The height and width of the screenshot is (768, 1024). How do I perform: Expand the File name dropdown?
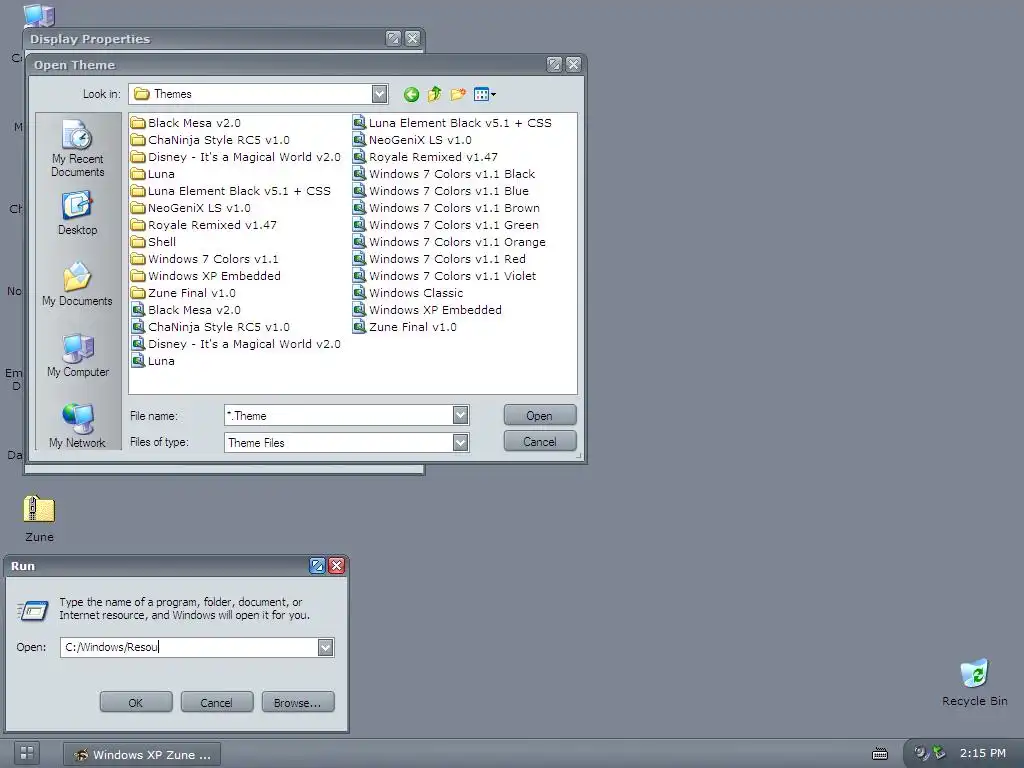point(460,415)
